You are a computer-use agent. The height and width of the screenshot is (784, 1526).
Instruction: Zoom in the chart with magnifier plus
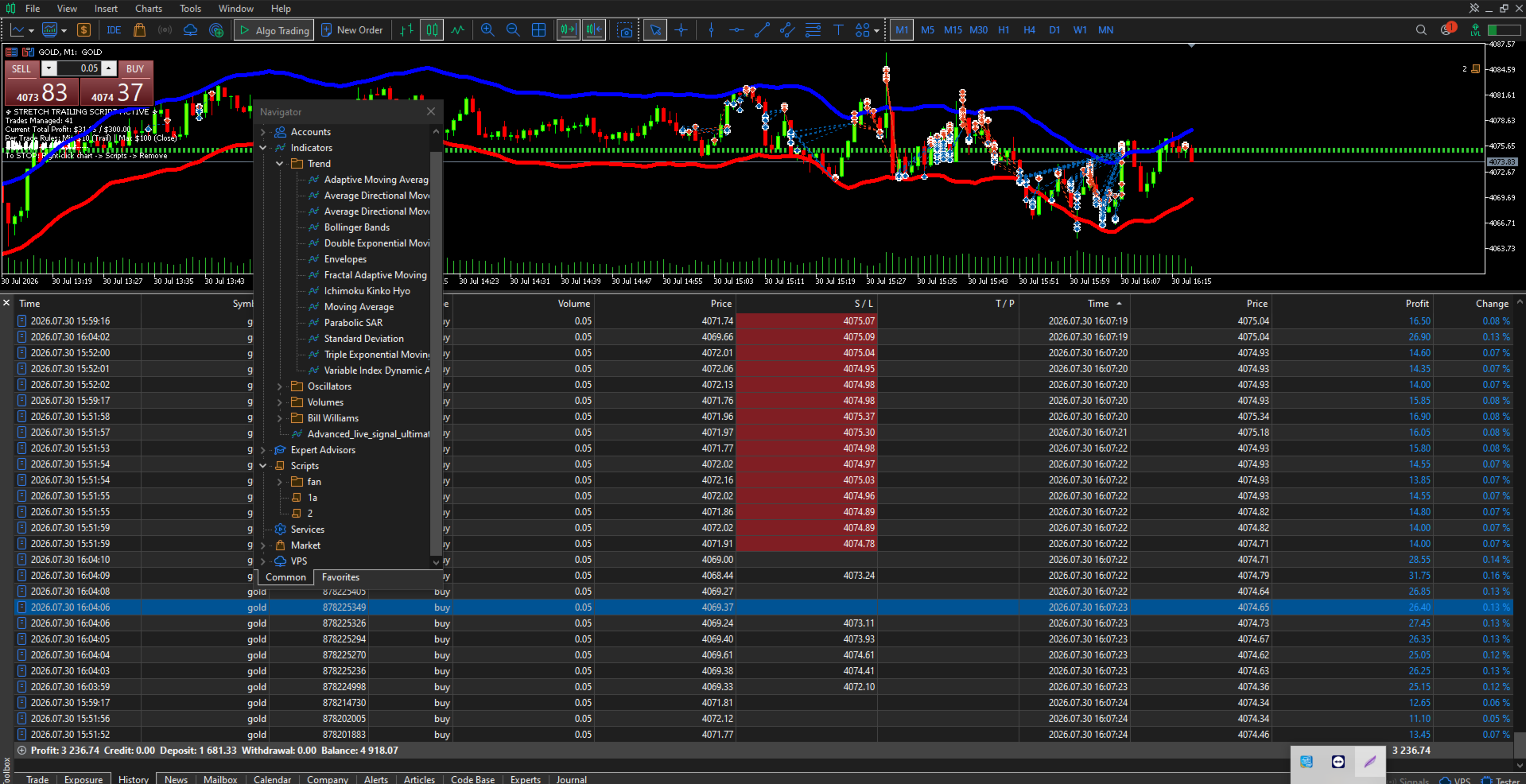point(487,30)
